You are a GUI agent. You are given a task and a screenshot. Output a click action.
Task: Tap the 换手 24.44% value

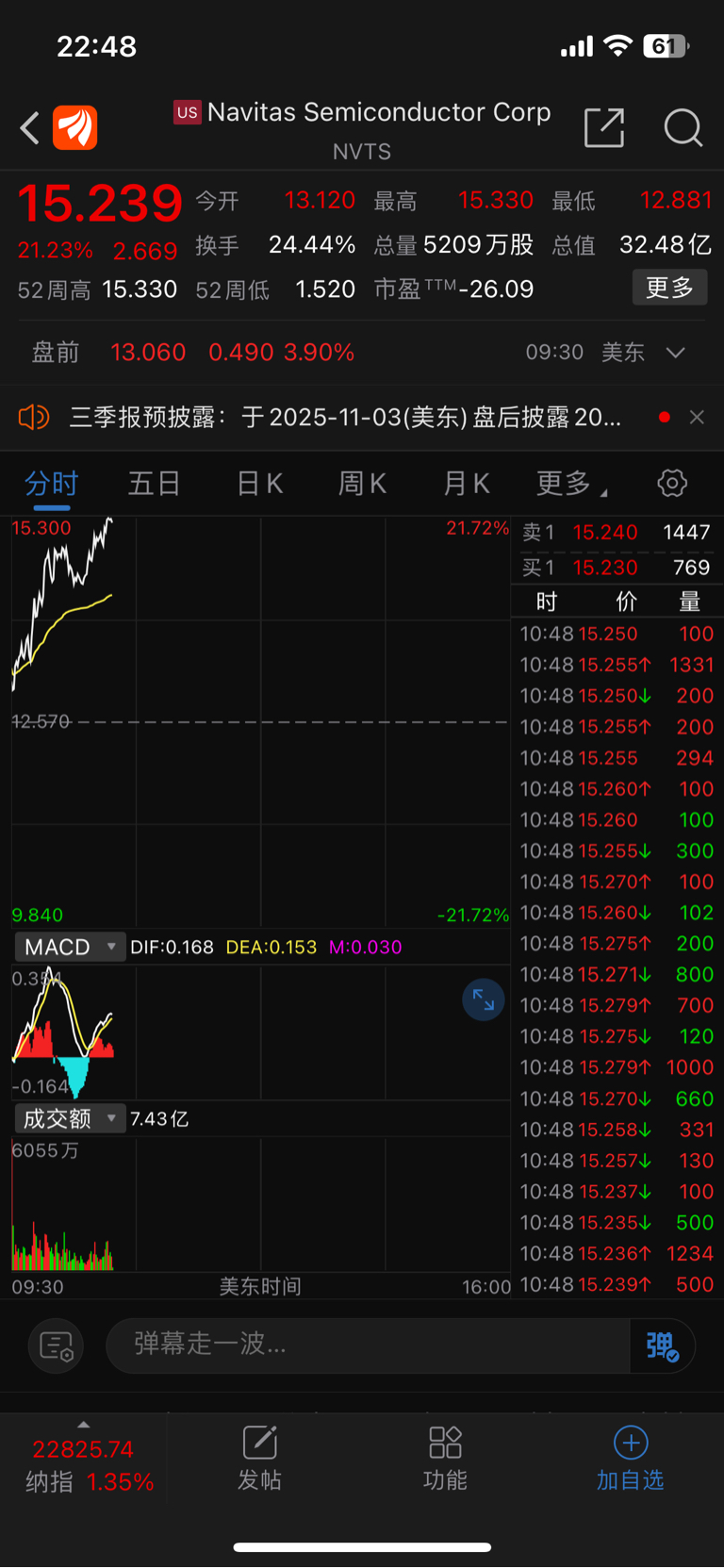312,245
